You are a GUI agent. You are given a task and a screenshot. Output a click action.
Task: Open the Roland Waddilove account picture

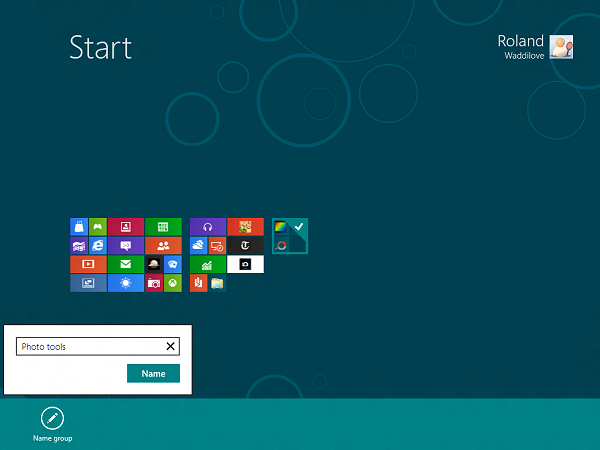tap(561, 47)
